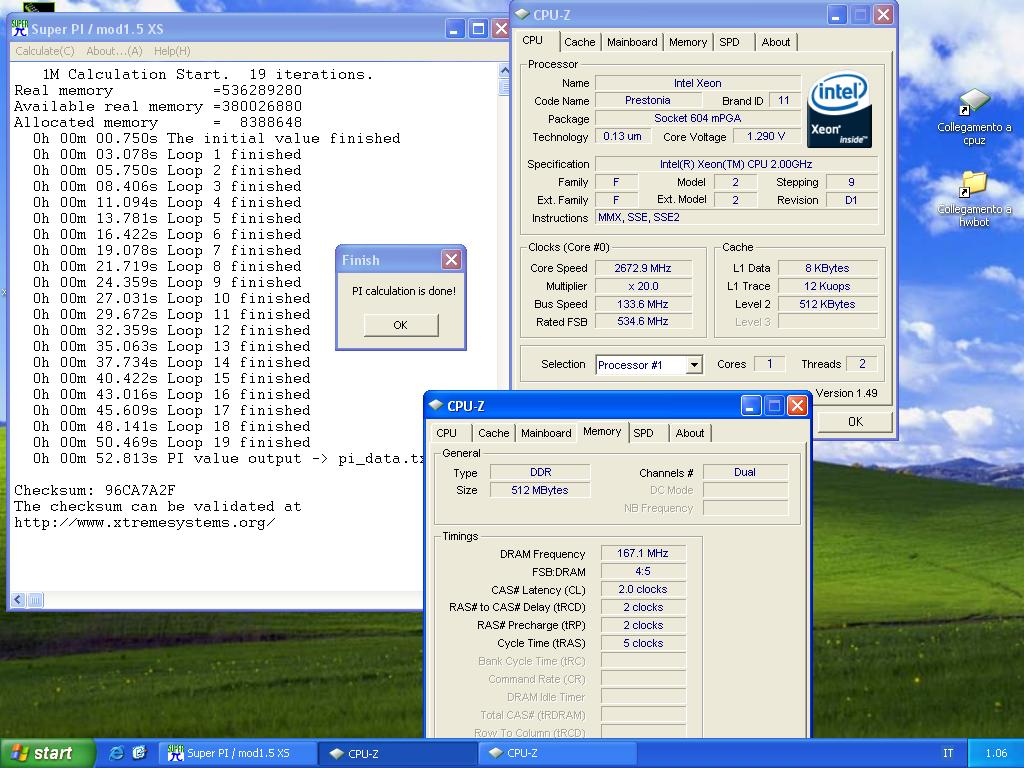
Task: Switch to Cache tab in CPU-Z Memory window
Action: click(493, 432)
